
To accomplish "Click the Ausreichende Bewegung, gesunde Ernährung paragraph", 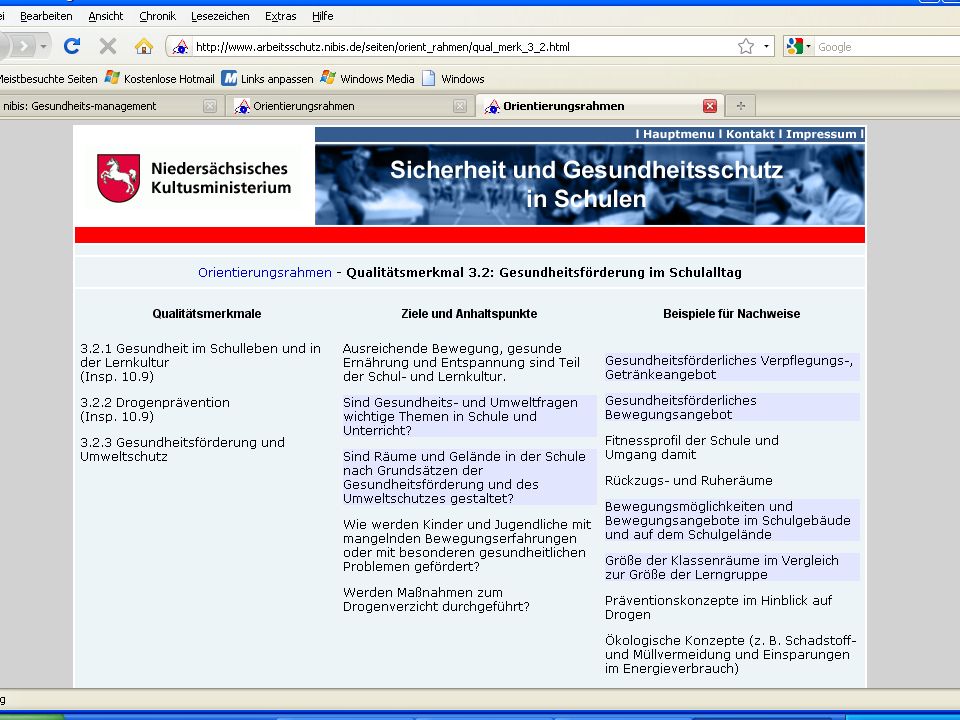I will [x=461, y=362].
